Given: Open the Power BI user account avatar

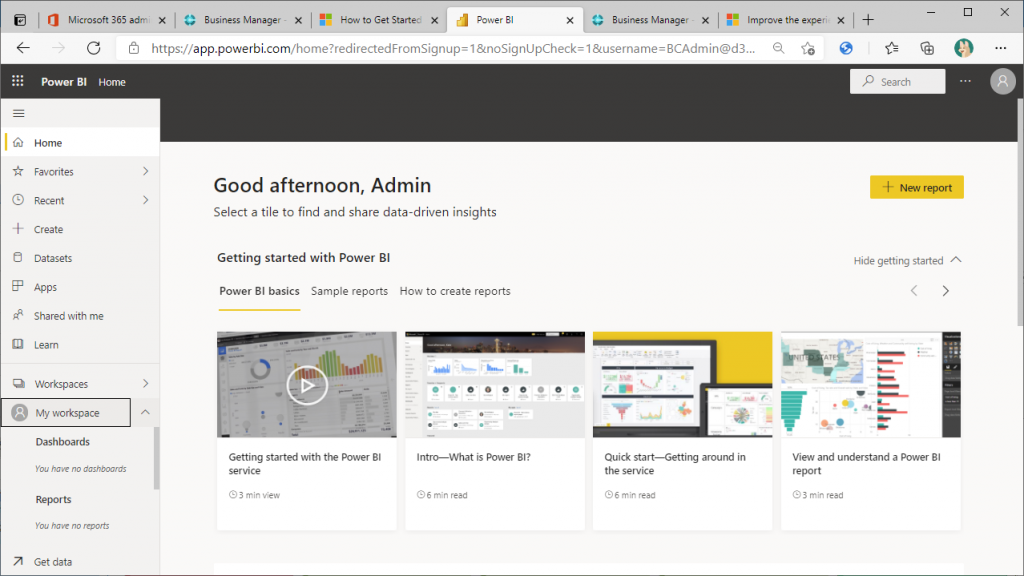Looking at the screenshot, I should (1002, 82).
